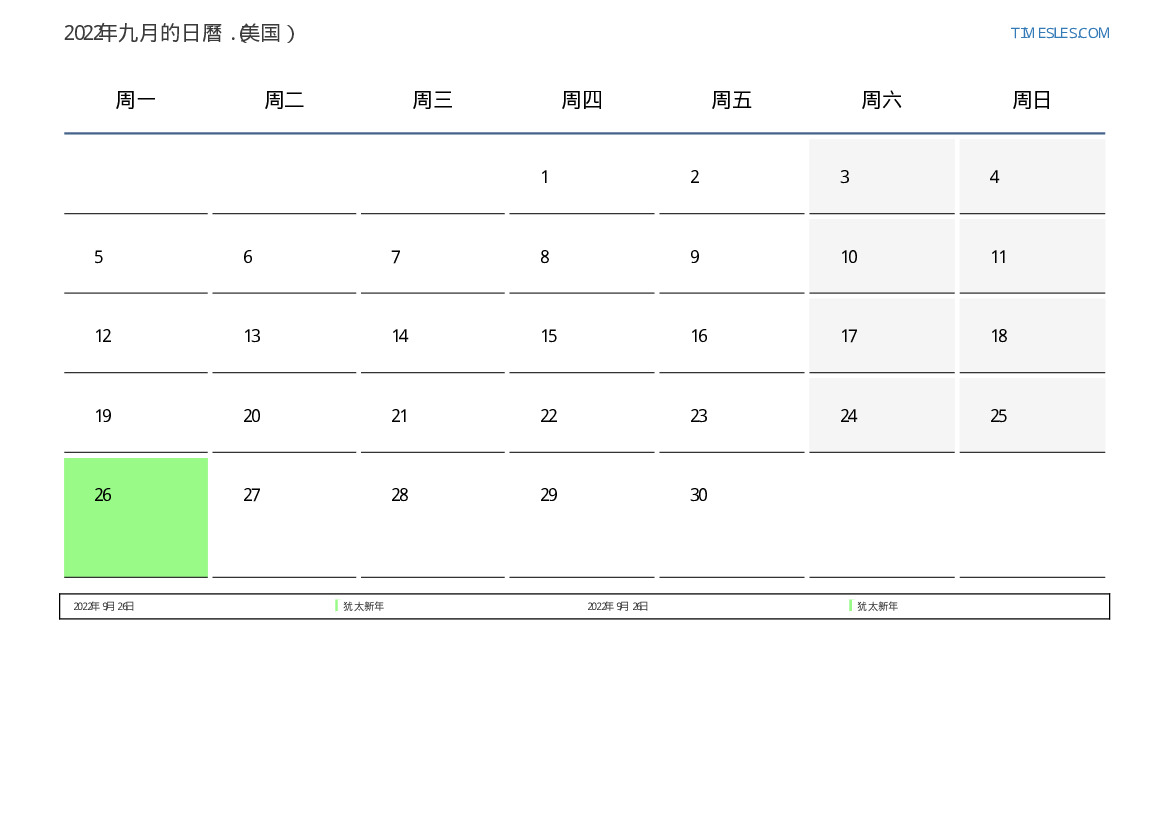Select date 1 in the calendar

545,177
